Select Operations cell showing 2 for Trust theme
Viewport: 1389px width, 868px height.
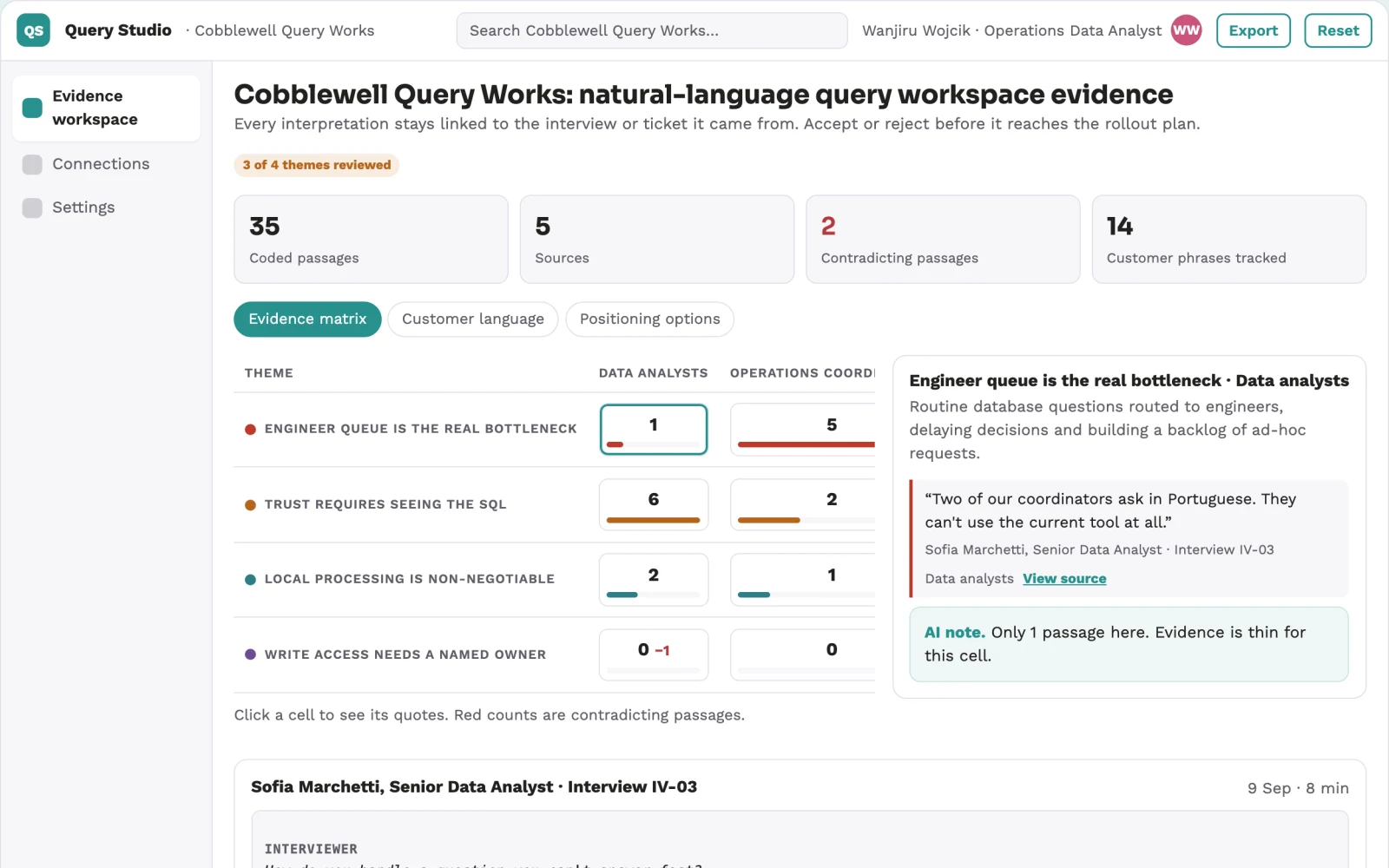[x=803, y=504]
